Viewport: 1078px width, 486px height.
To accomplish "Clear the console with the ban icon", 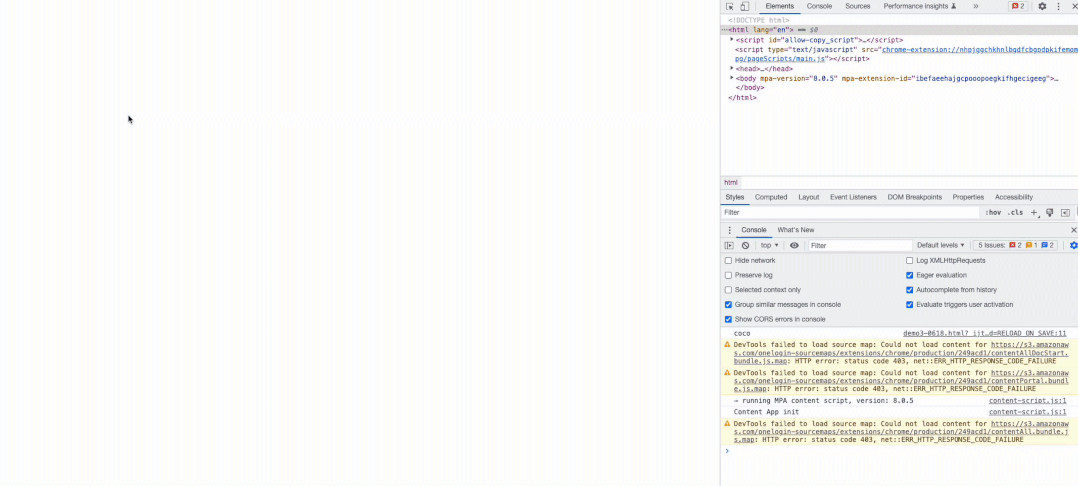I will tap(745, 245).
